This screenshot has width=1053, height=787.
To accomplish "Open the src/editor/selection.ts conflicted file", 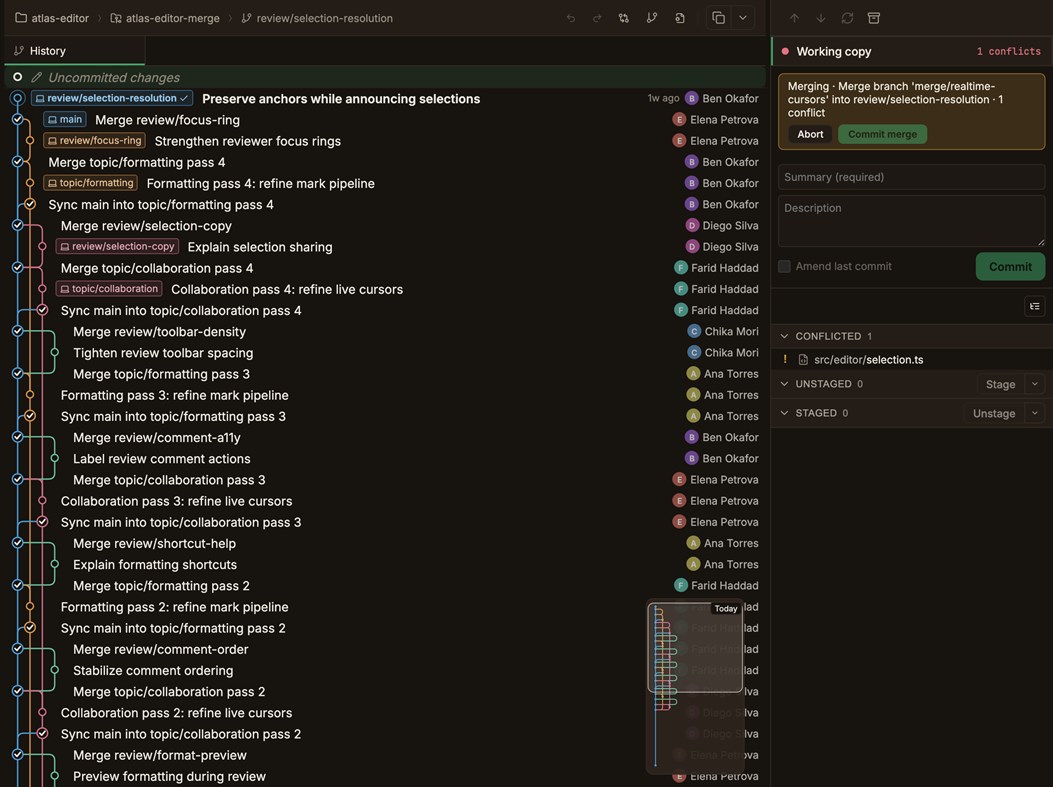I will (911, 360).
